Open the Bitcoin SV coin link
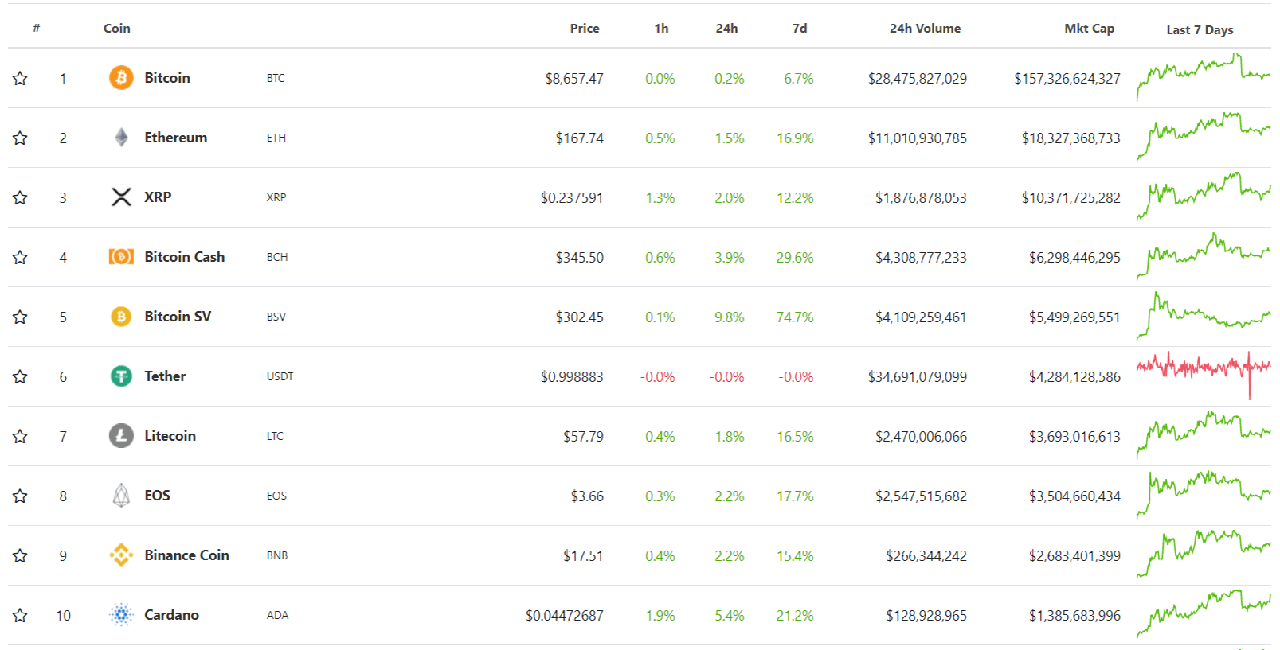 click(x=178, y=316)
